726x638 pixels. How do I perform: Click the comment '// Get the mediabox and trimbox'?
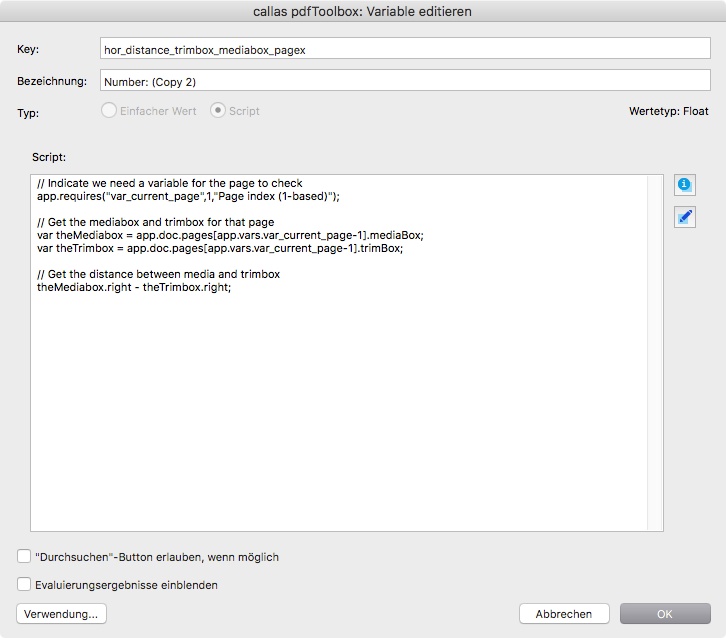(x=156, y=222)
